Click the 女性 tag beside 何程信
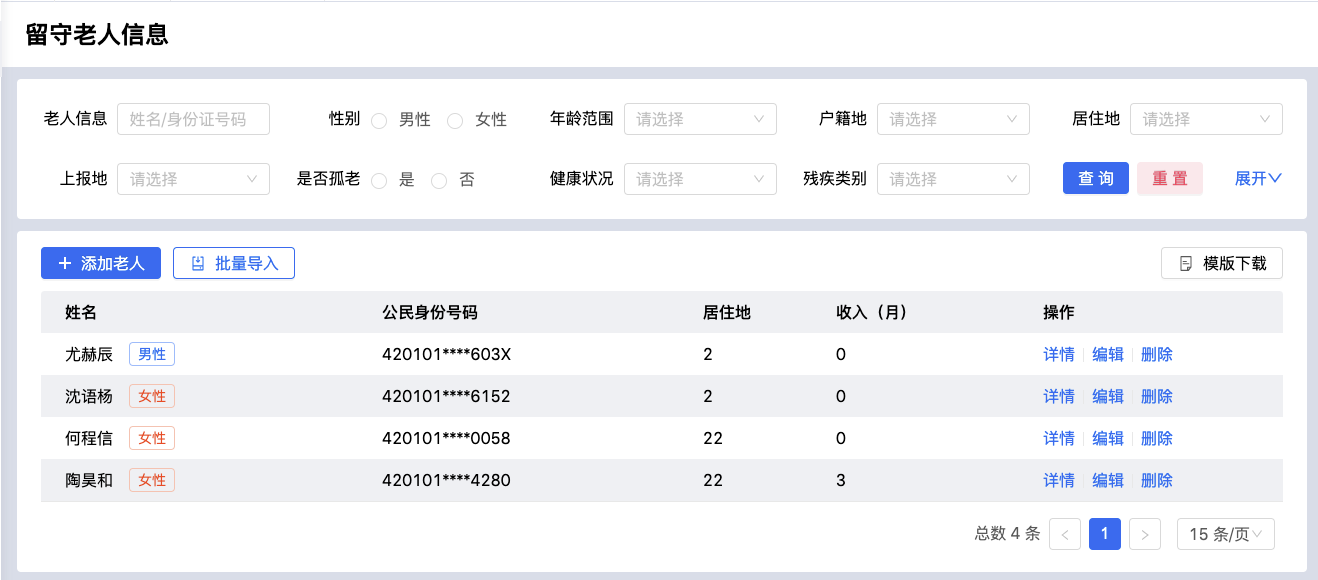This screenshot has width=1318, height=580. click(x=152, y=438)
